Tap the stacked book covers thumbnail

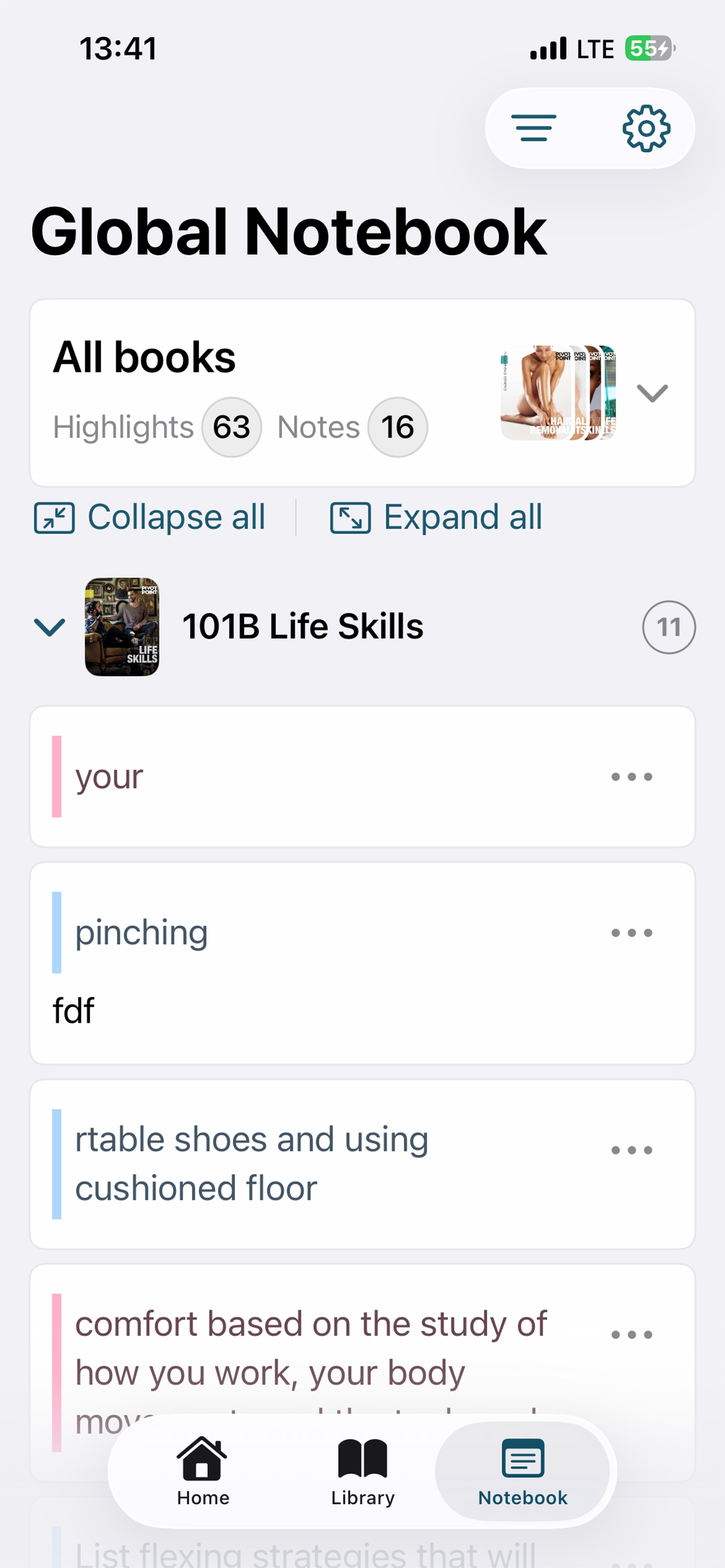[558, 393]
